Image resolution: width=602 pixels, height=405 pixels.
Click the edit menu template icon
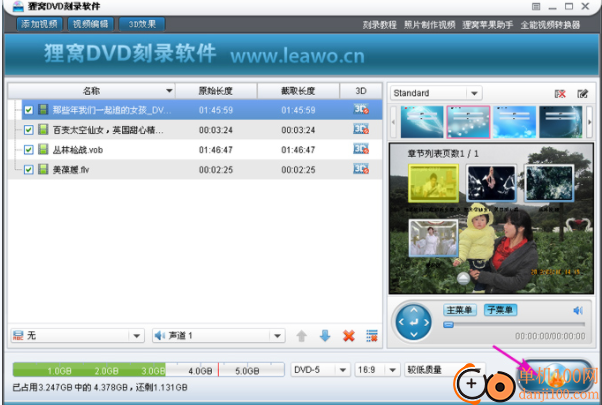[x=582, y=94]
